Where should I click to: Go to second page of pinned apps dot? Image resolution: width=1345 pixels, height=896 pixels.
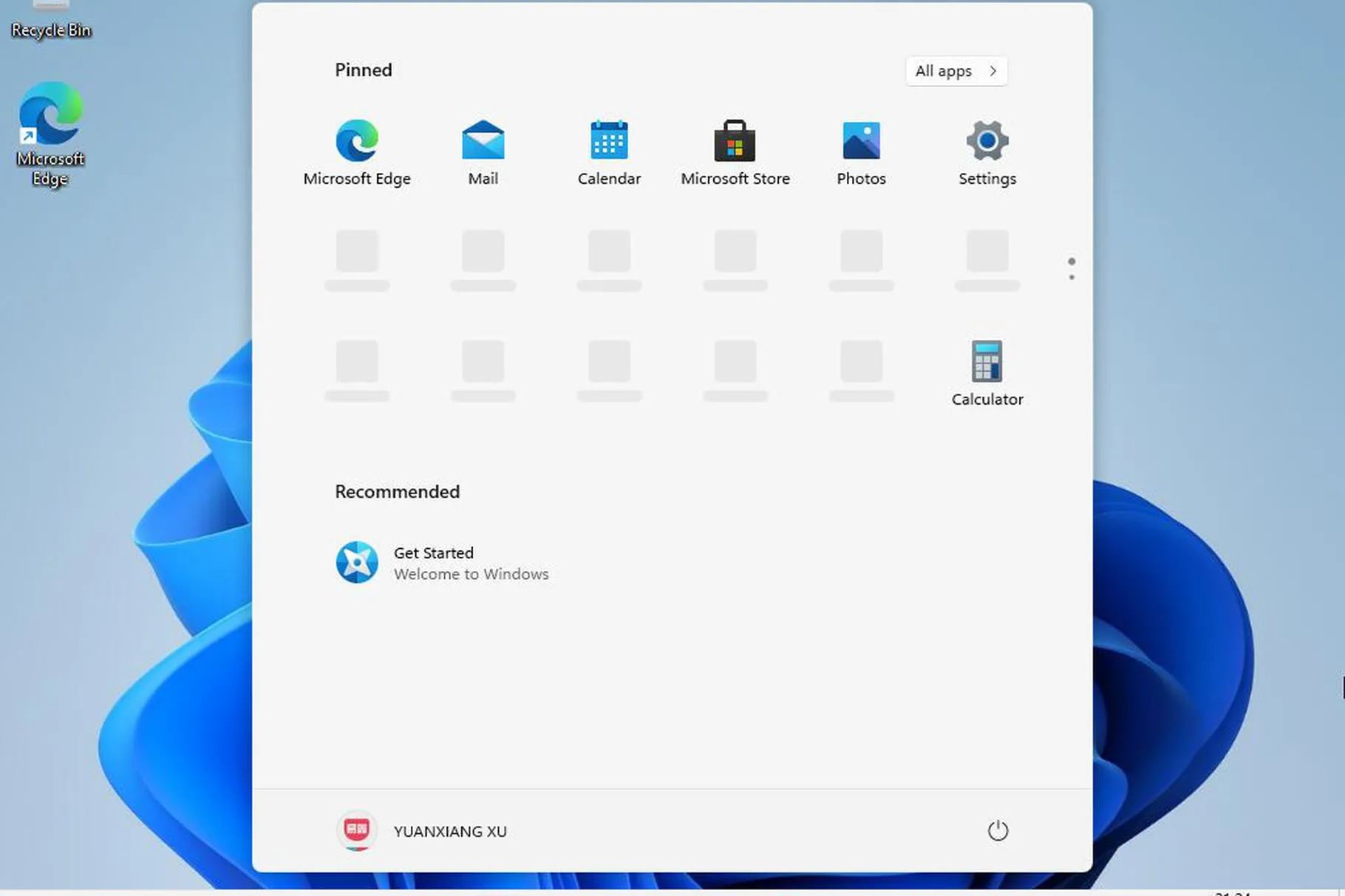[1072, 277]
